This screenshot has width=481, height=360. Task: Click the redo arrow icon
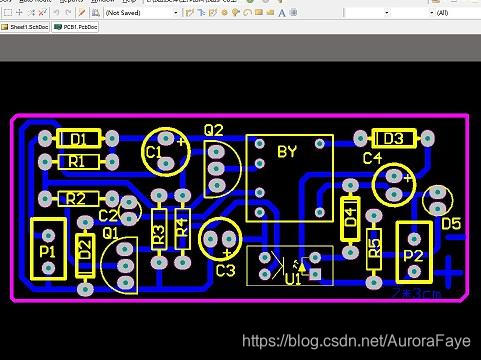[68, 13]
